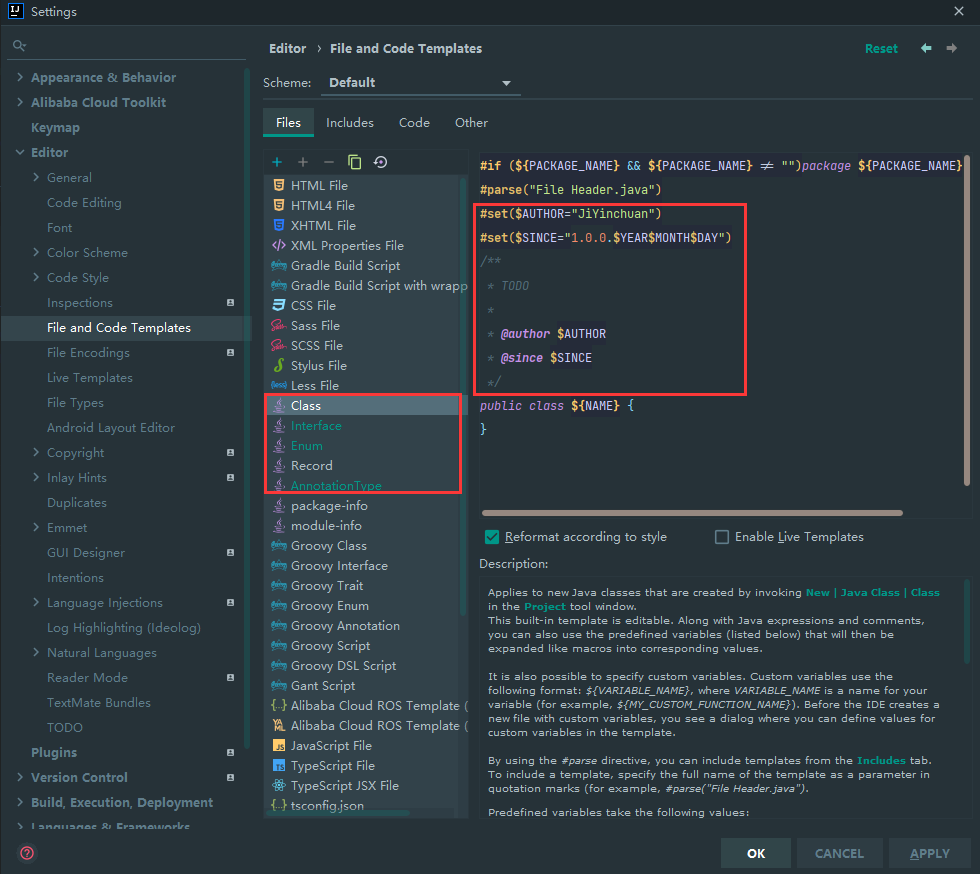Disable Reformat according to style
The image size is (980, 874).
pos(492,537)
